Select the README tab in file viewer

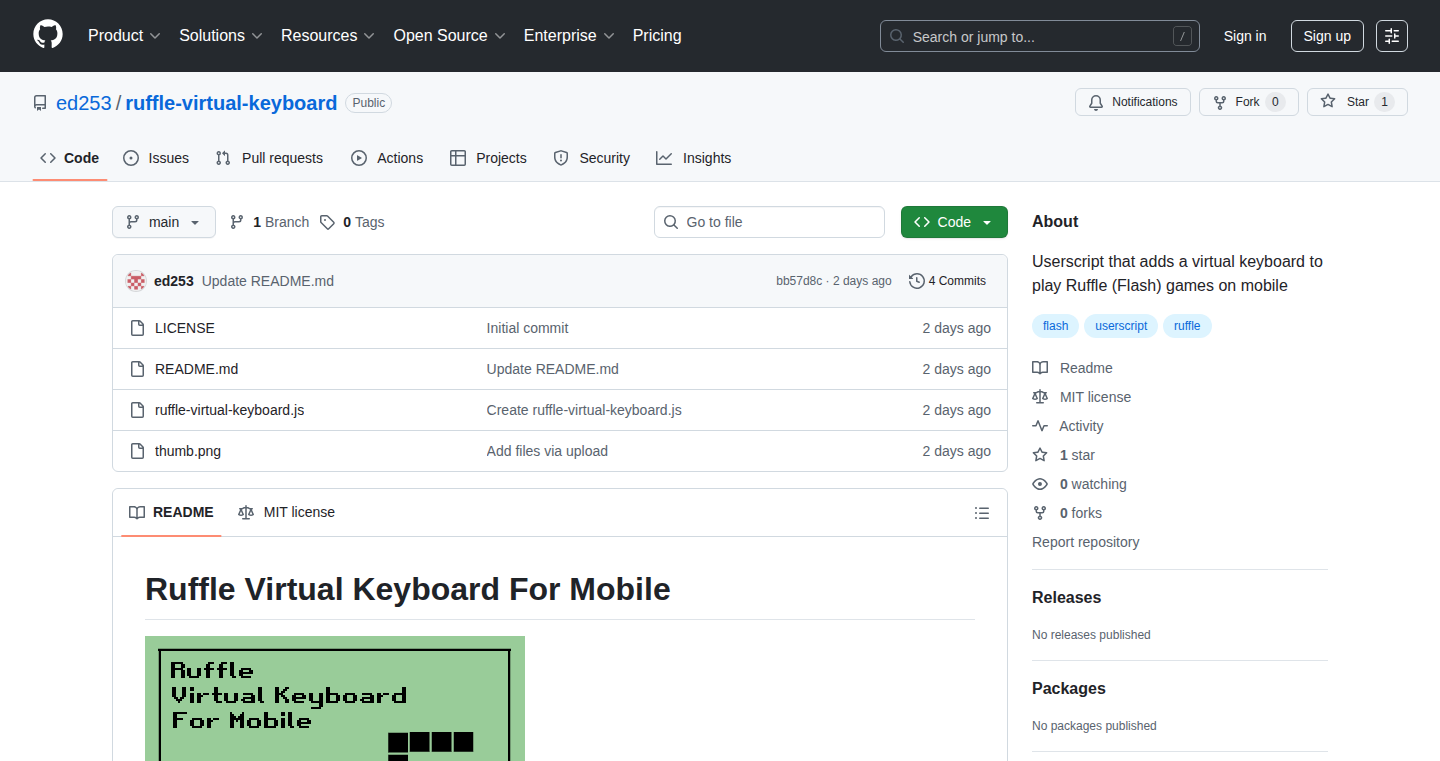[171, 512]
